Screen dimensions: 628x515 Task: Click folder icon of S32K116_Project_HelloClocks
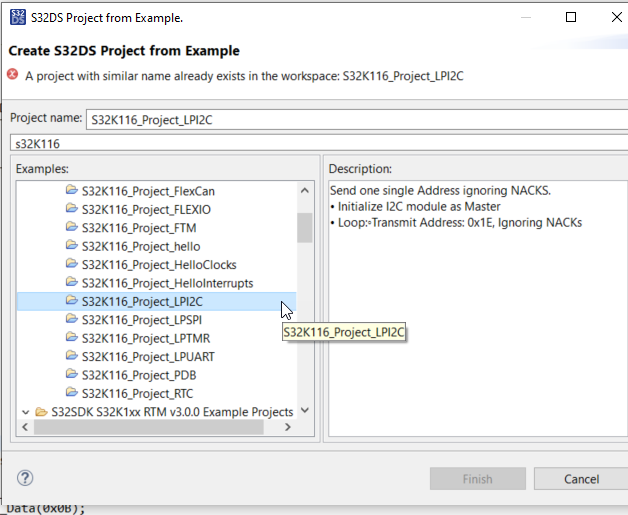[x=72, y=264]
